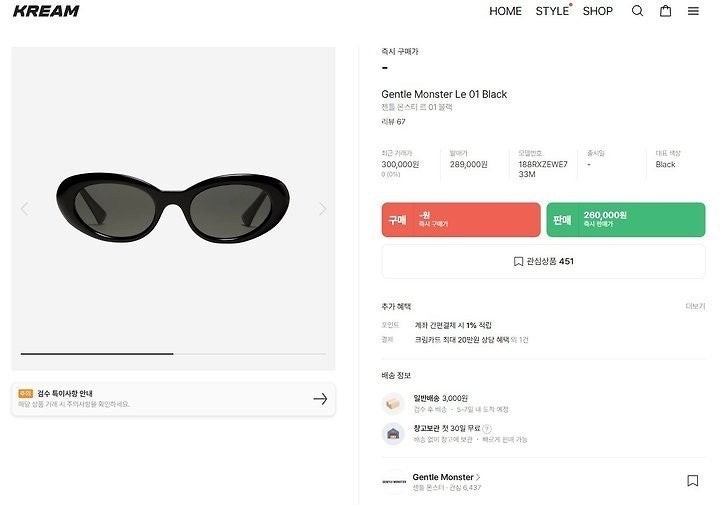This screenshot has height=505, width=720.
Task: Open the hamburger menu icon
Action: [x=693, y=11]
